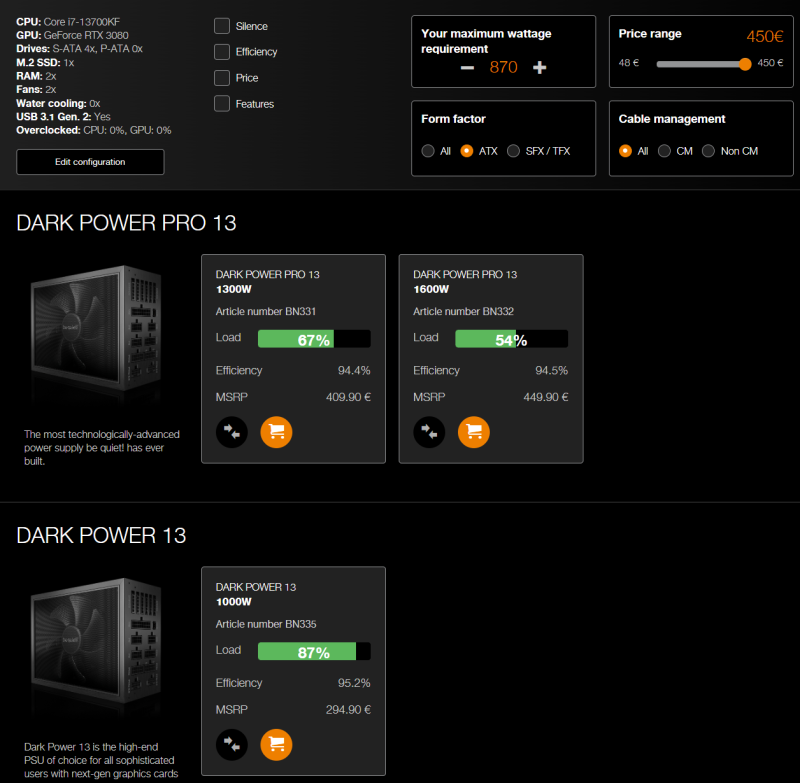Image resolution: width=800 pixels, height=783 pixels.
Task: Click Article number BN332 text
Action: [x=463, y=311]
